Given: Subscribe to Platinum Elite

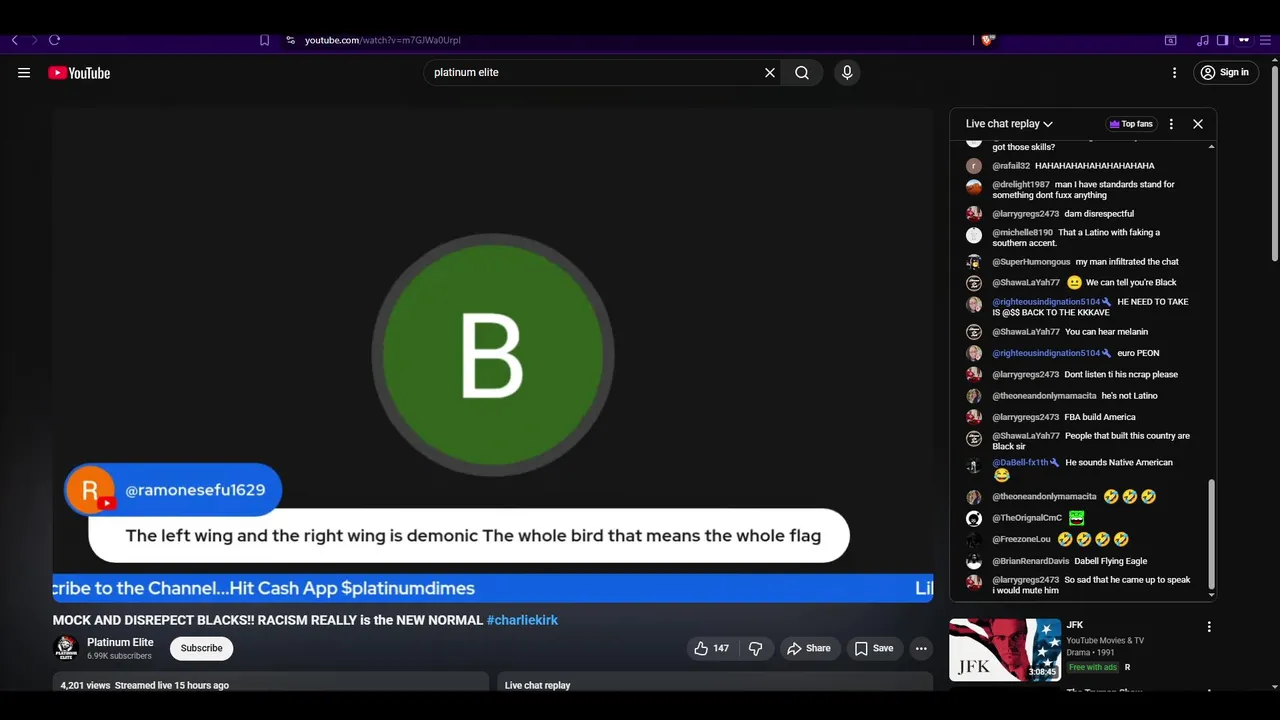Looking at the screenshot, I should pos(201,648).
